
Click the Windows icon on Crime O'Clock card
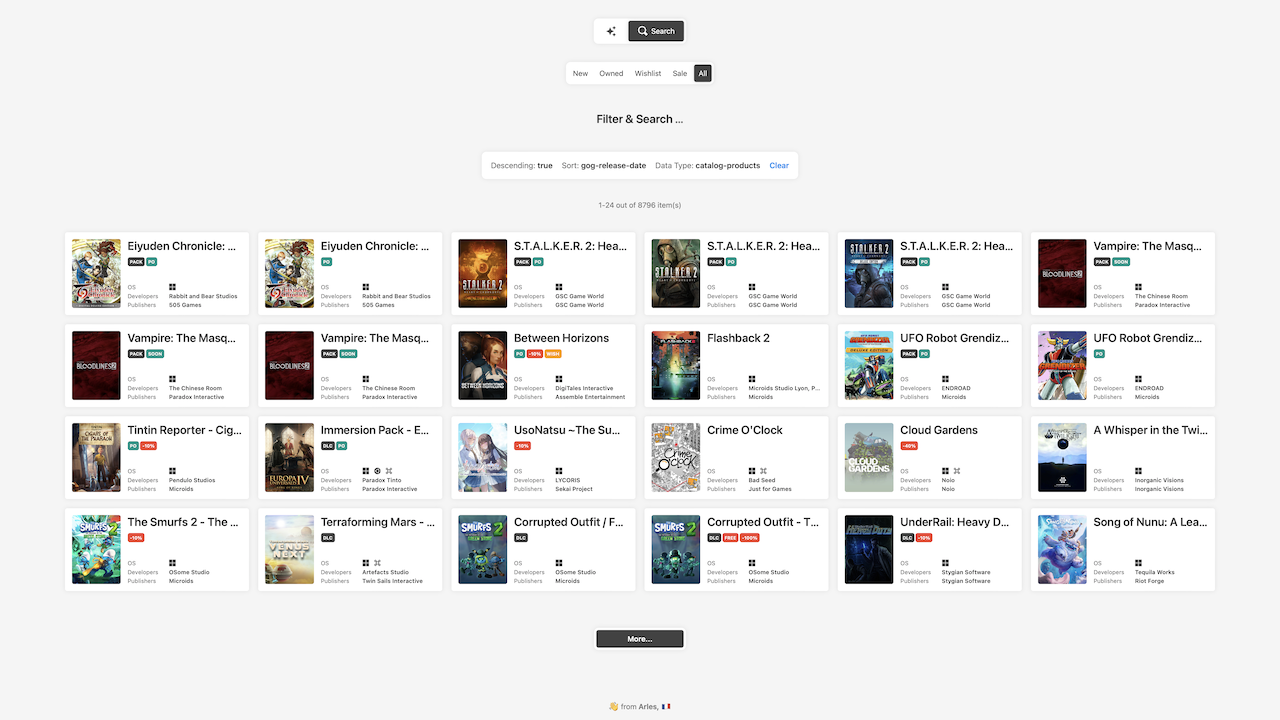coord(752,472)
